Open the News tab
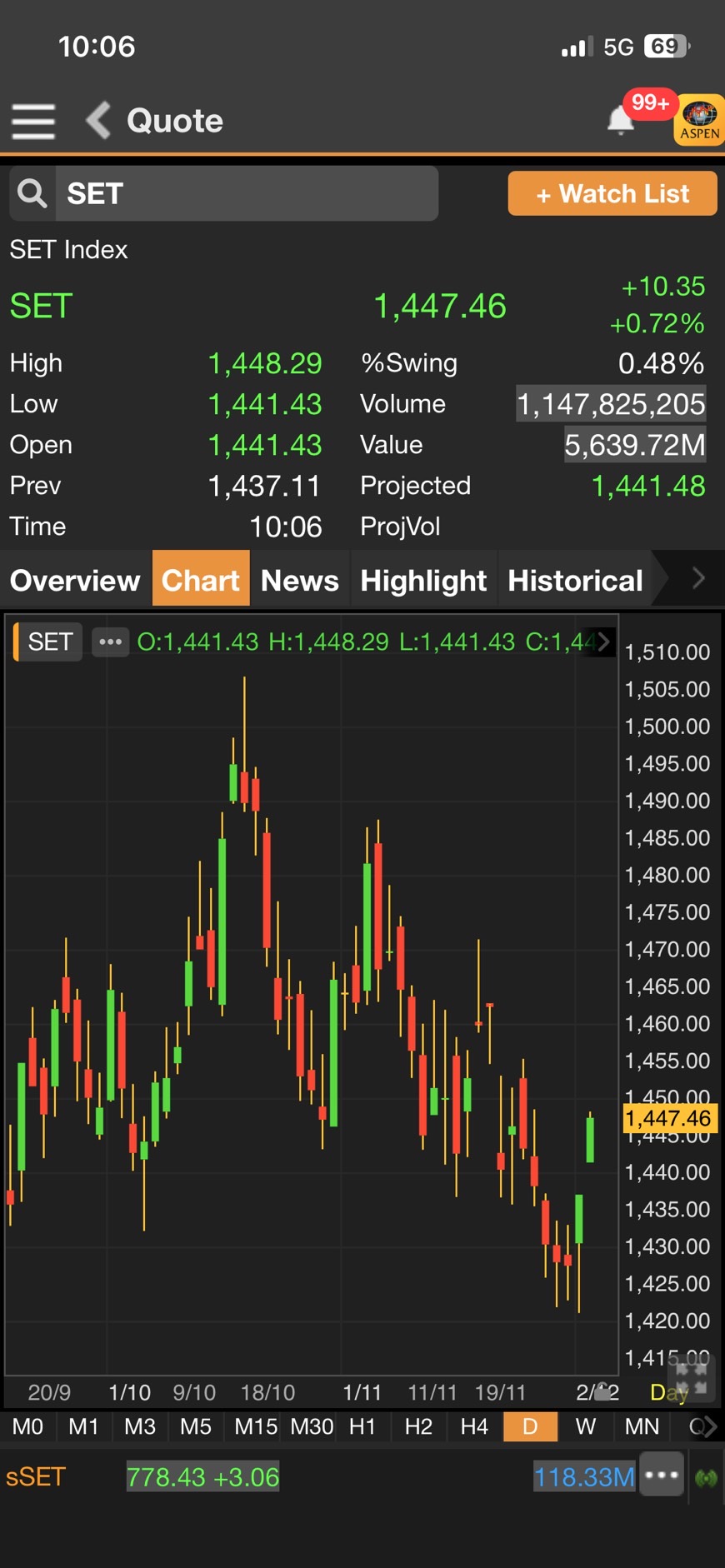The image size is (725, 1568). click(300, 580)
